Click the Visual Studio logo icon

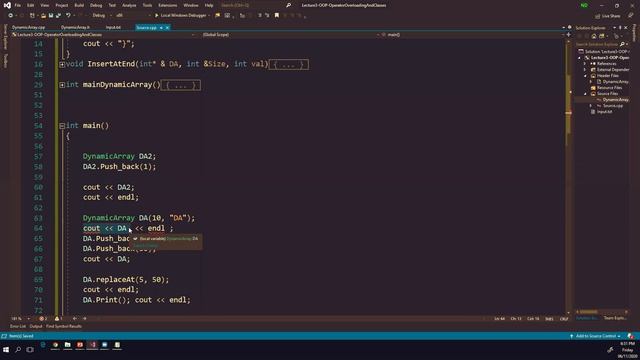[x=7, y=5]
